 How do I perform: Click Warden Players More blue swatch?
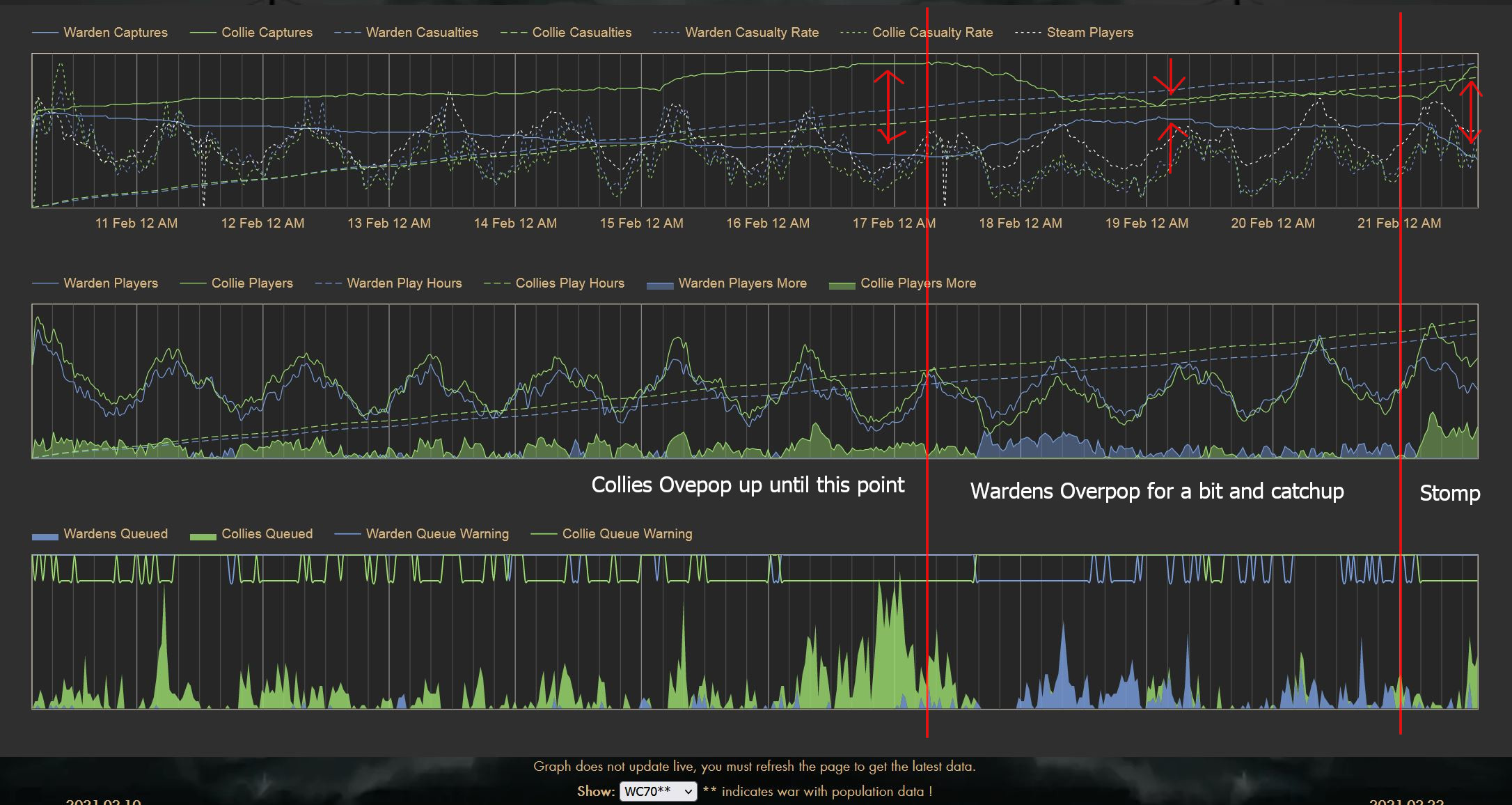(x=660, y=285)
